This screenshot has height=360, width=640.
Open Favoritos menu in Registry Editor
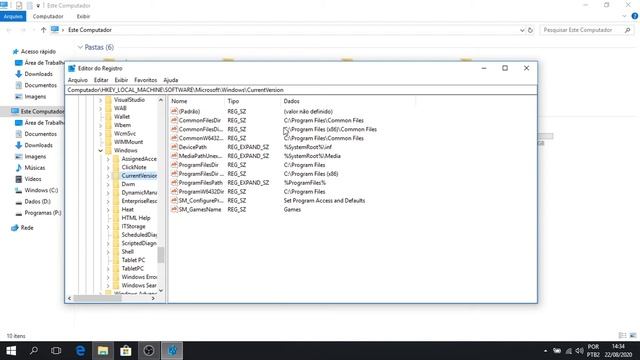point(146,80)
